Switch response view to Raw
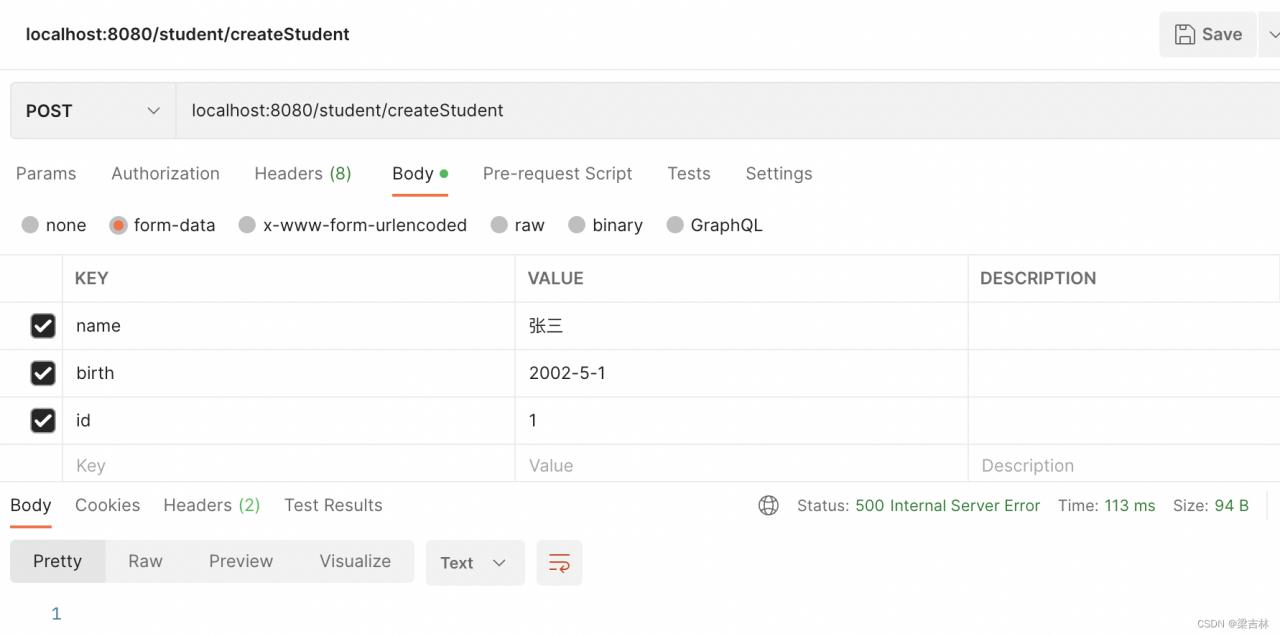The image size is (1280, 636). [x=145, y=562]
